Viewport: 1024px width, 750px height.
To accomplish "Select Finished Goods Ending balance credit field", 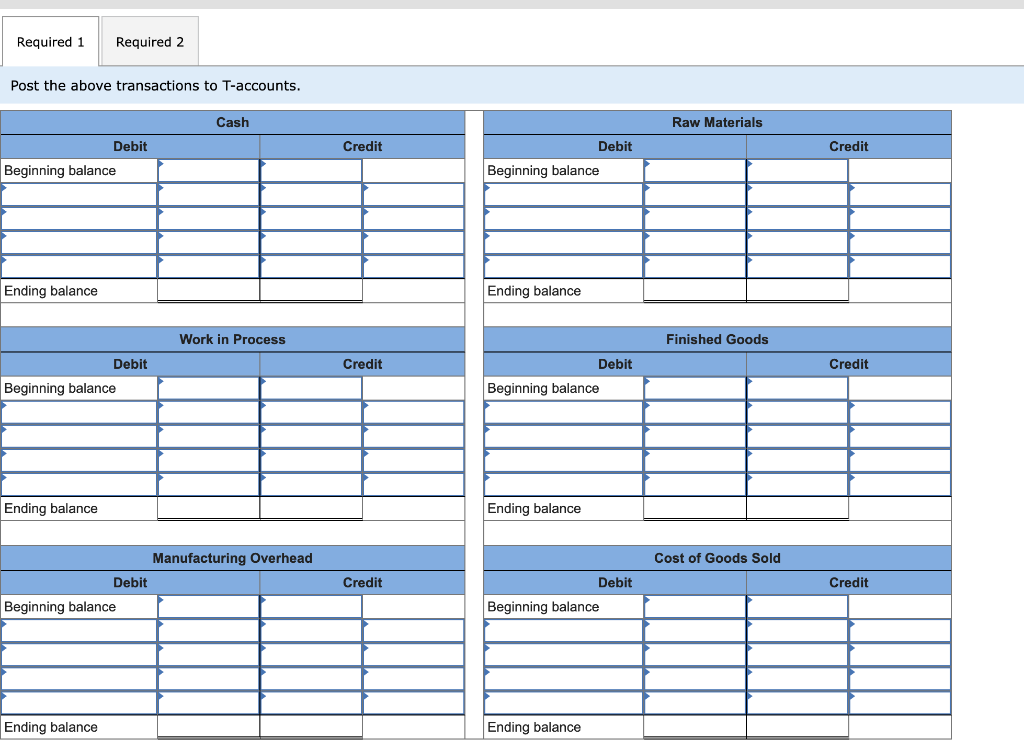I will click(797, 508).
